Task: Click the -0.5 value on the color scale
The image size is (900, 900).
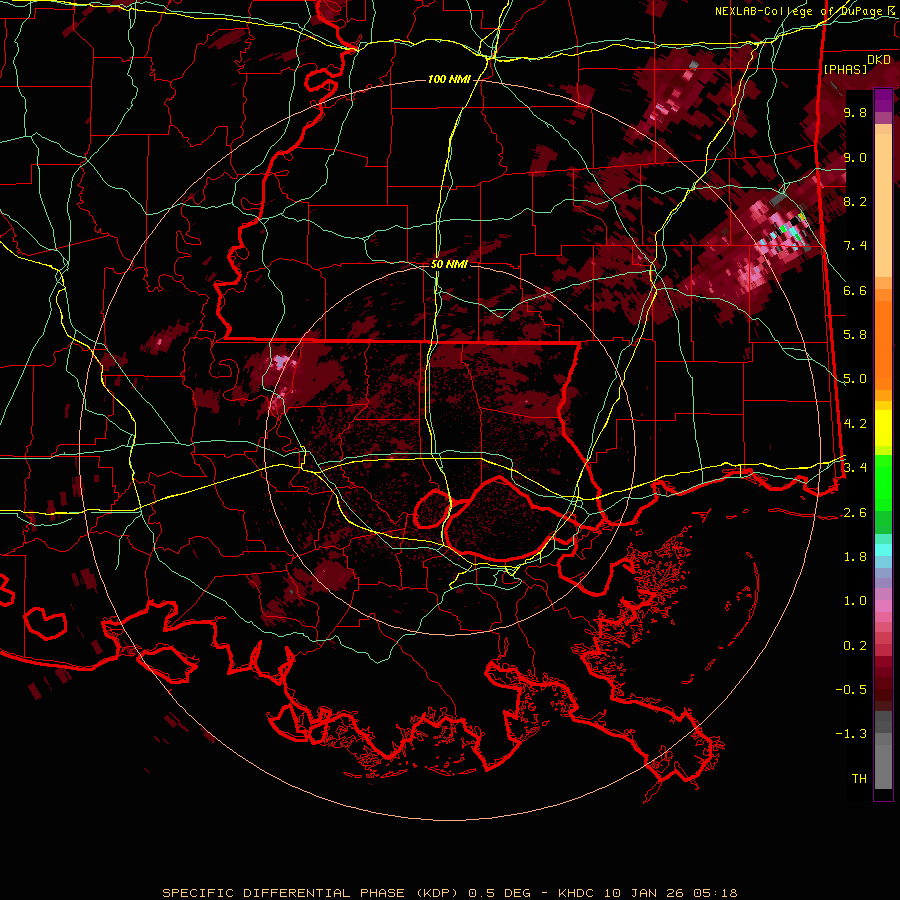Action: 851,690
